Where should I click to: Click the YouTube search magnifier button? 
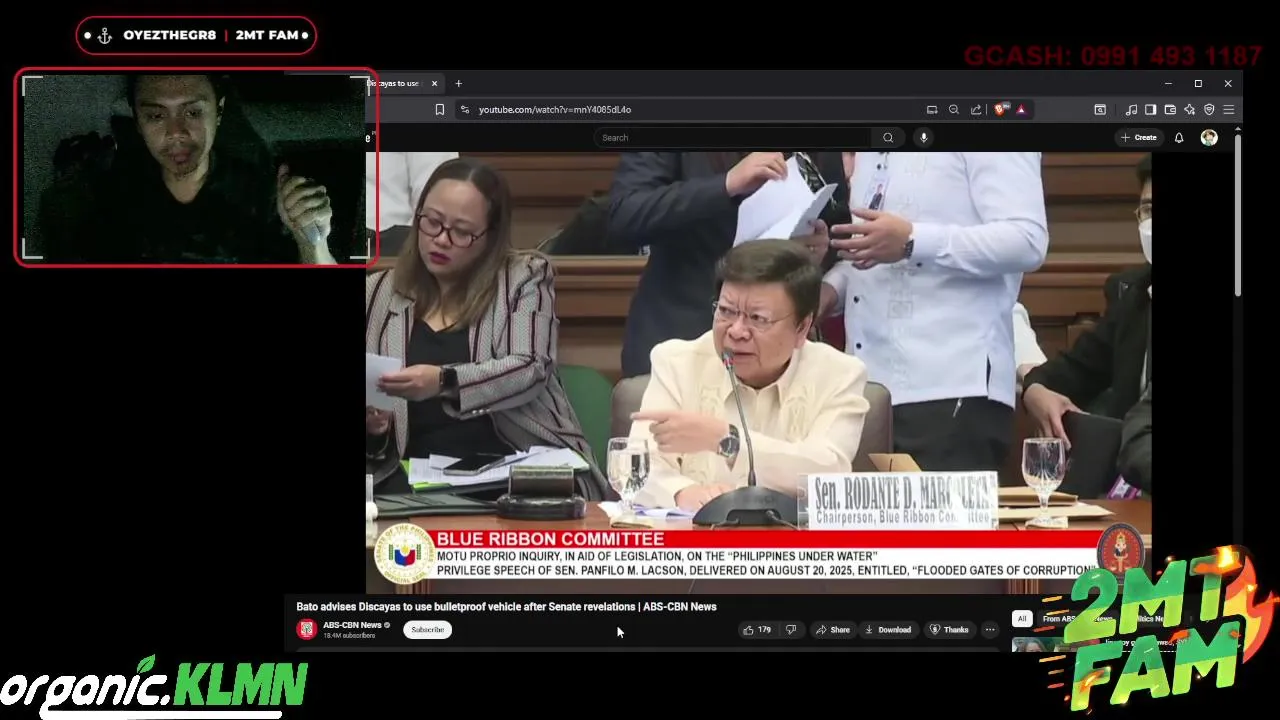click(888, 138)
